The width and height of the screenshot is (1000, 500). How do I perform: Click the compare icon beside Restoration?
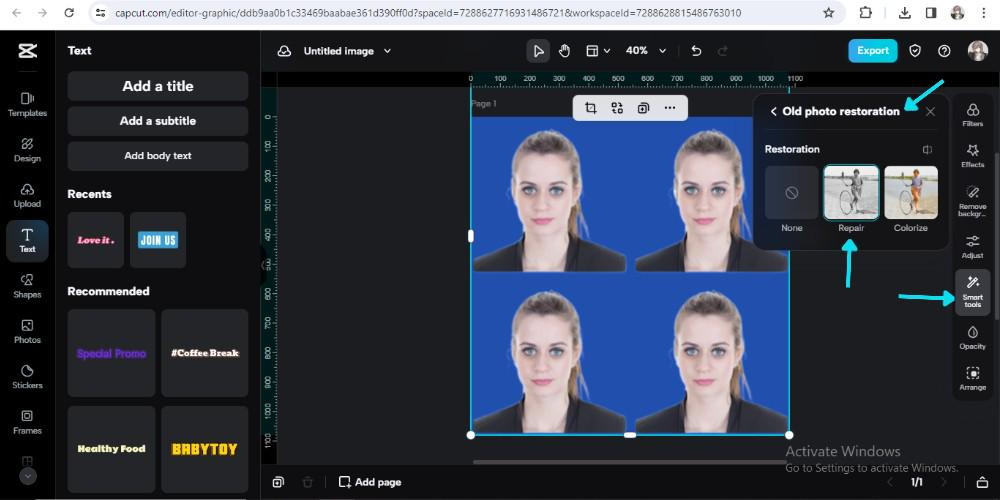[x=927, y=149]
